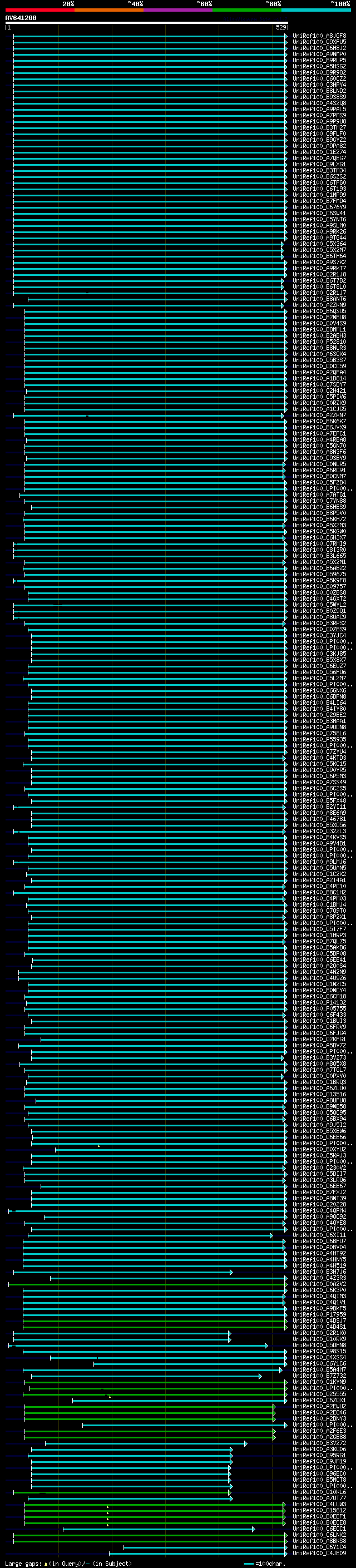Viewport: 356px width, 1568px height.
Task: Click the red 20% identity legend segment
Action: (39, 10)
